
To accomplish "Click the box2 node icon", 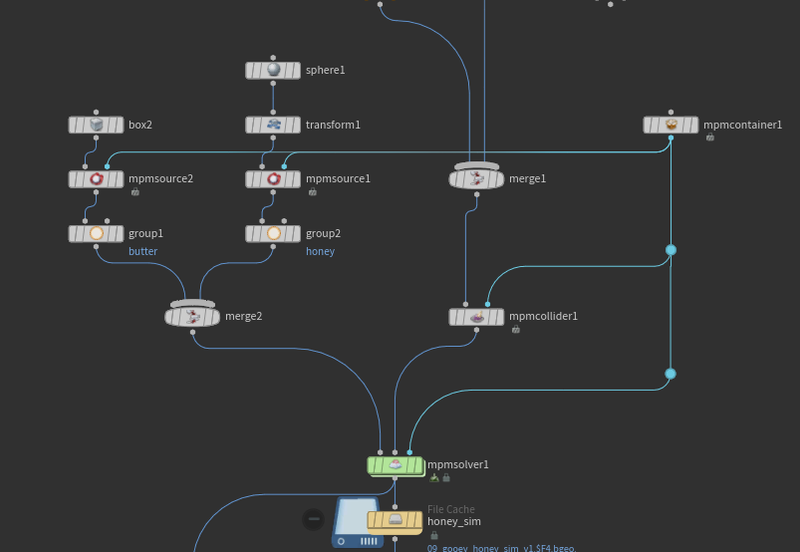I will pyautogui.click(x=96, y=125).
